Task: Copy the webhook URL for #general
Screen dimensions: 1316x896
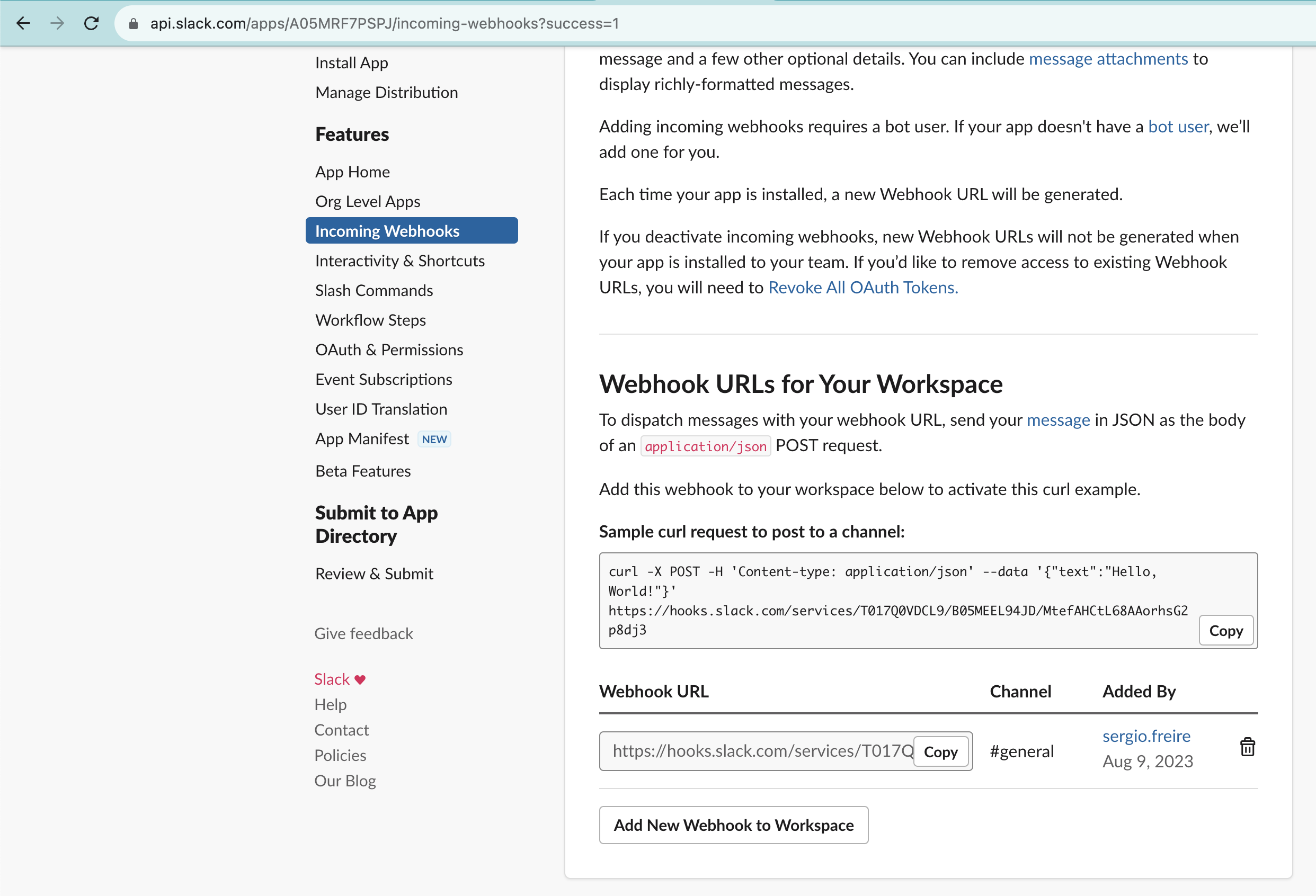Action: (940, 751)
